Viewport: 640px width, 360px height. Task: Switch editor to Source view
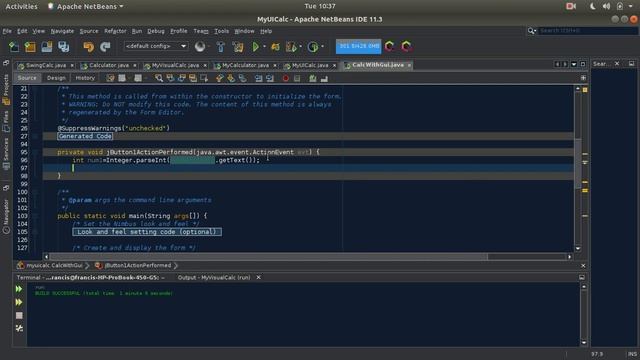tap(27, 78)
